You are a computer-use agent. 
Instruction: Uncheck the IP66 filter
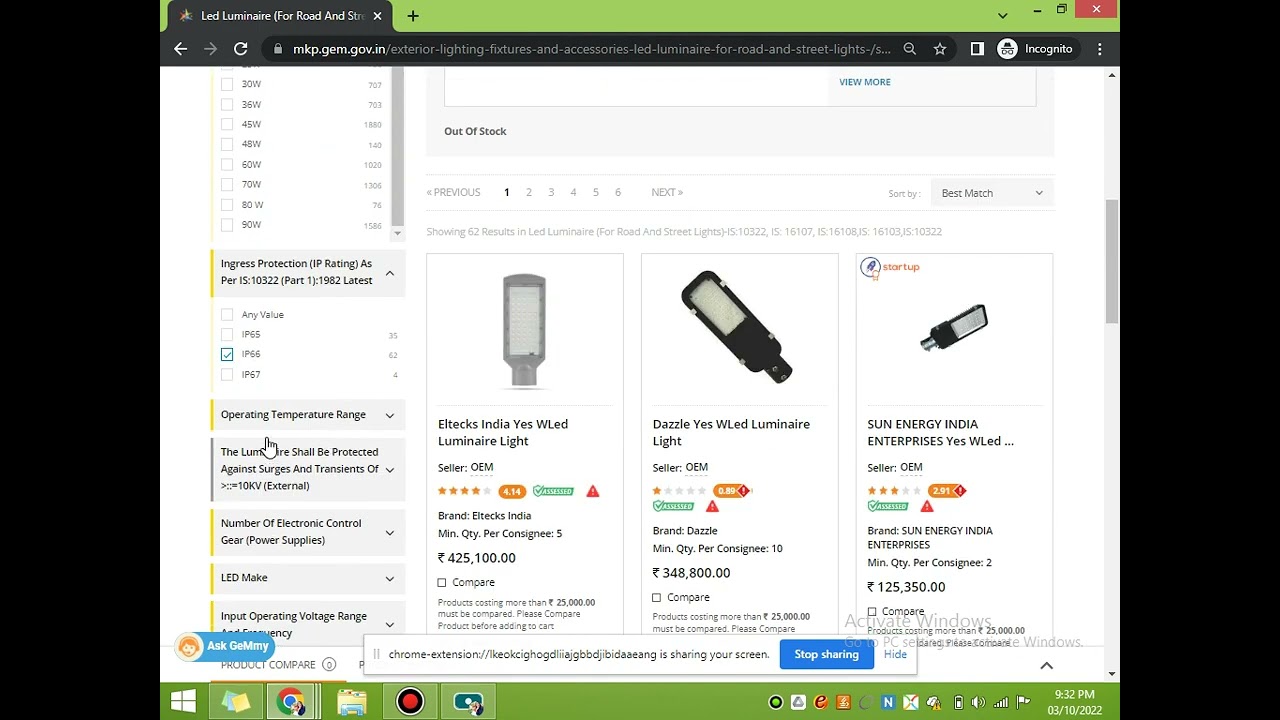coord(227,354)
